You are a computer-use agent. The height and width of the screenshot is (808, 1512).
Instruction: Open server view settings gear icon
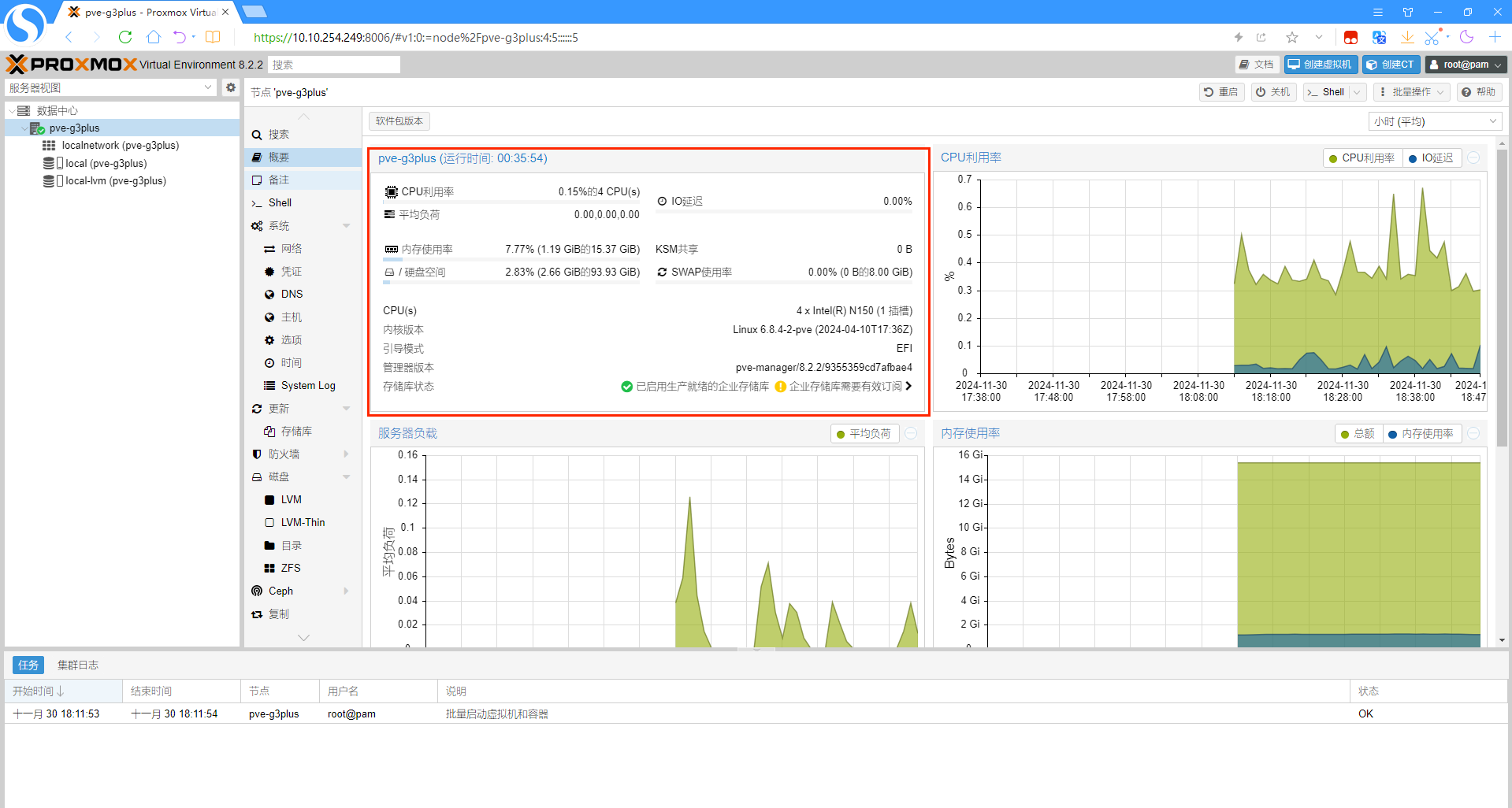tap(231, 87)
